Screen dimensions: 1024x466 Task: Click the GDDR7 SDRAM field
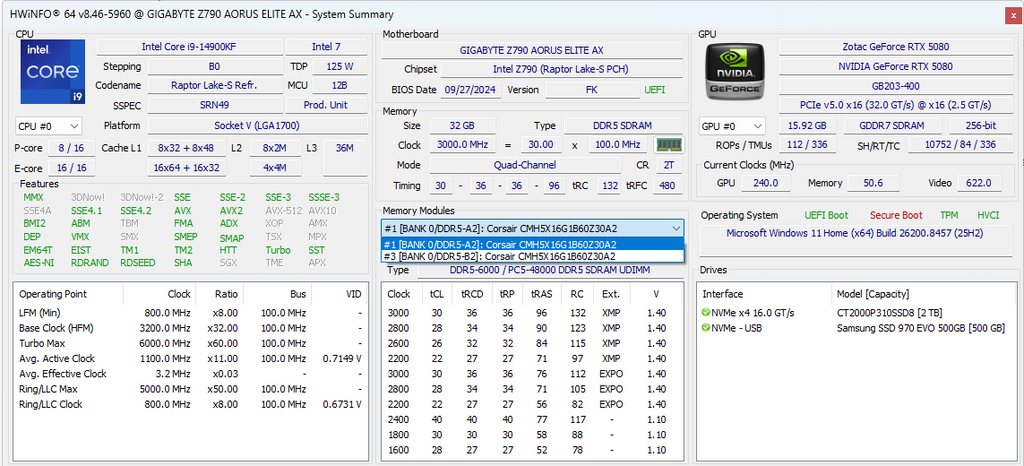[893, 126]
